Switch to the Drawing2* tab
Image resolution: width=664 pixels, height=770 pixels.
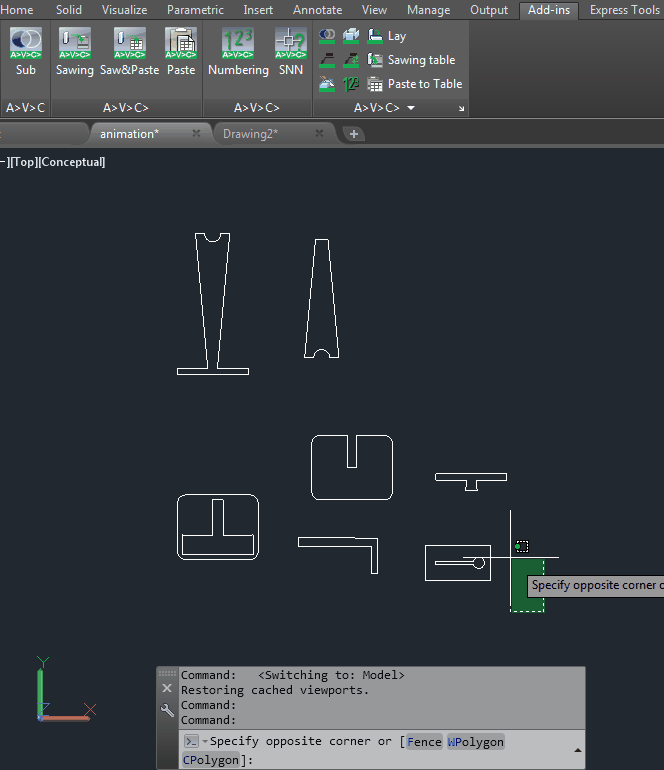tap(250, 134)
